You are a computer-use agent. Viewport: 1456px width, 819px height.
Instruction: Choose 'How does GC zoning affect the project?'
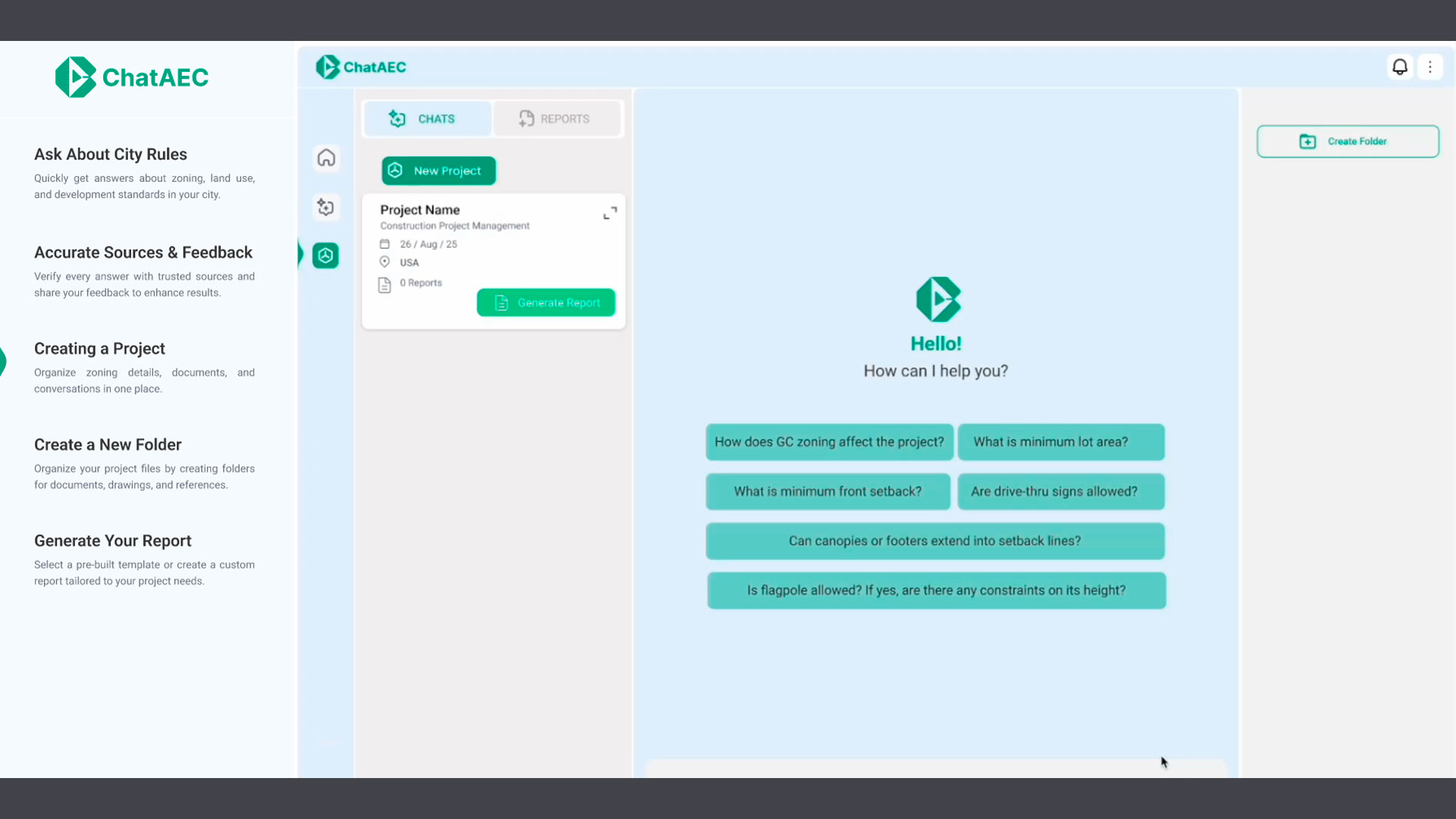pyautogui.click(x=829, y=442)
